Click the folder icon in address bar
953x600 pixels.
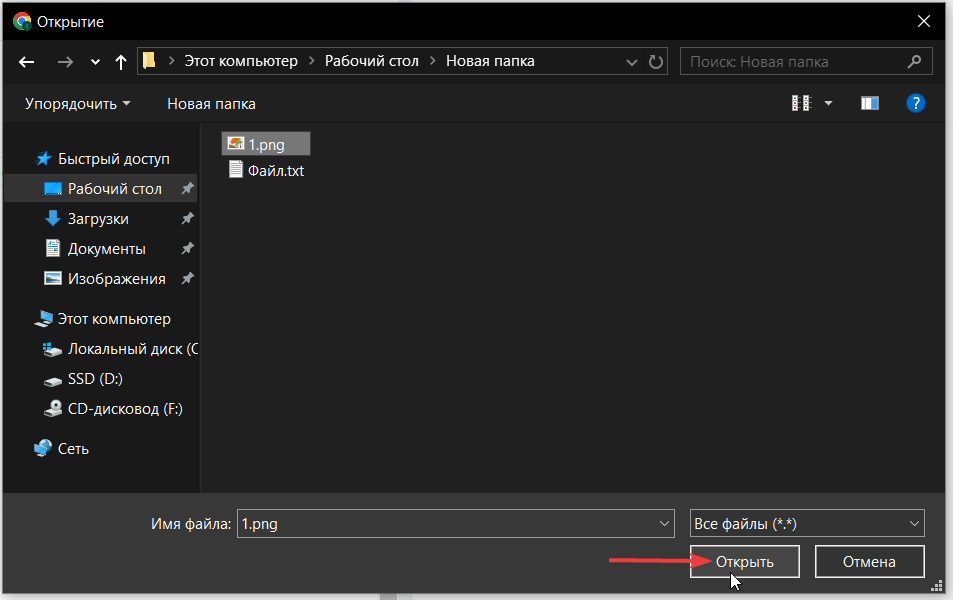(x=150, y=61)
